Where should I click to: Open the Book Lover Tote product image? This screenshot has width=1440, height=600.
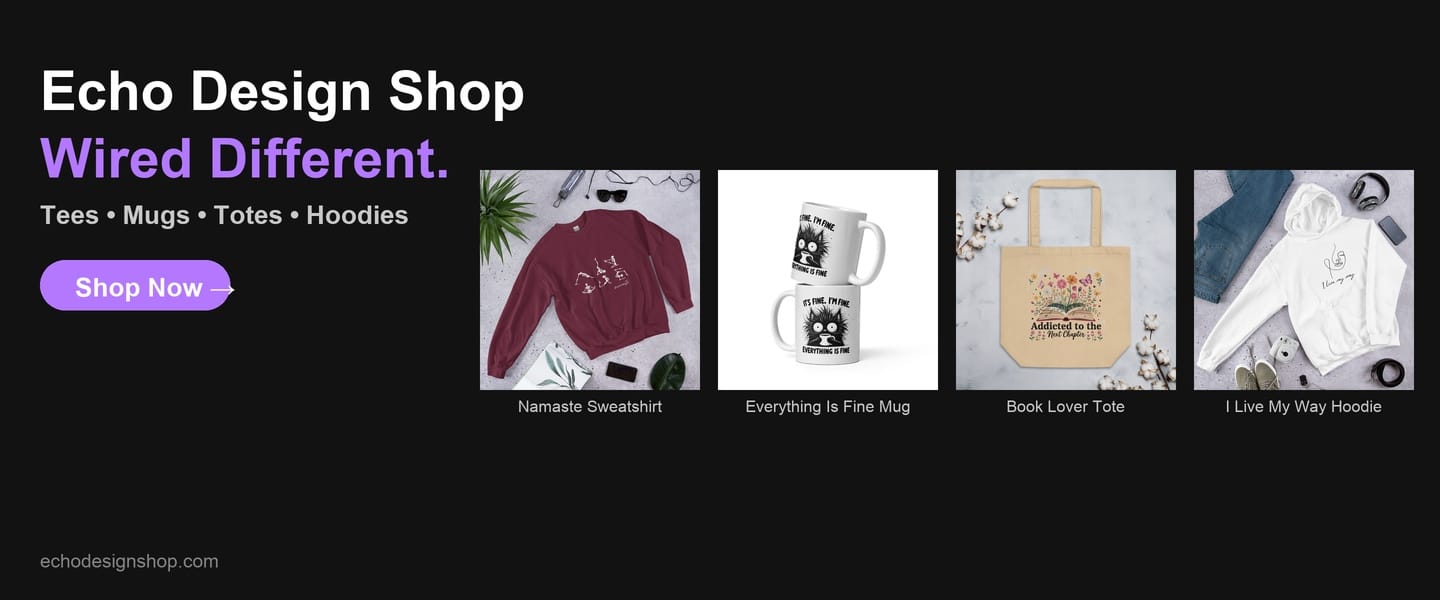[1066, 280]
